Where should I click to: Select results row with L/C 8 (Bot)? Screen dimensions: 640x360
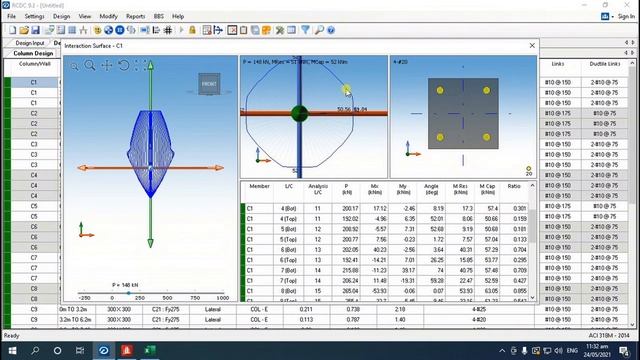(385, 291)
